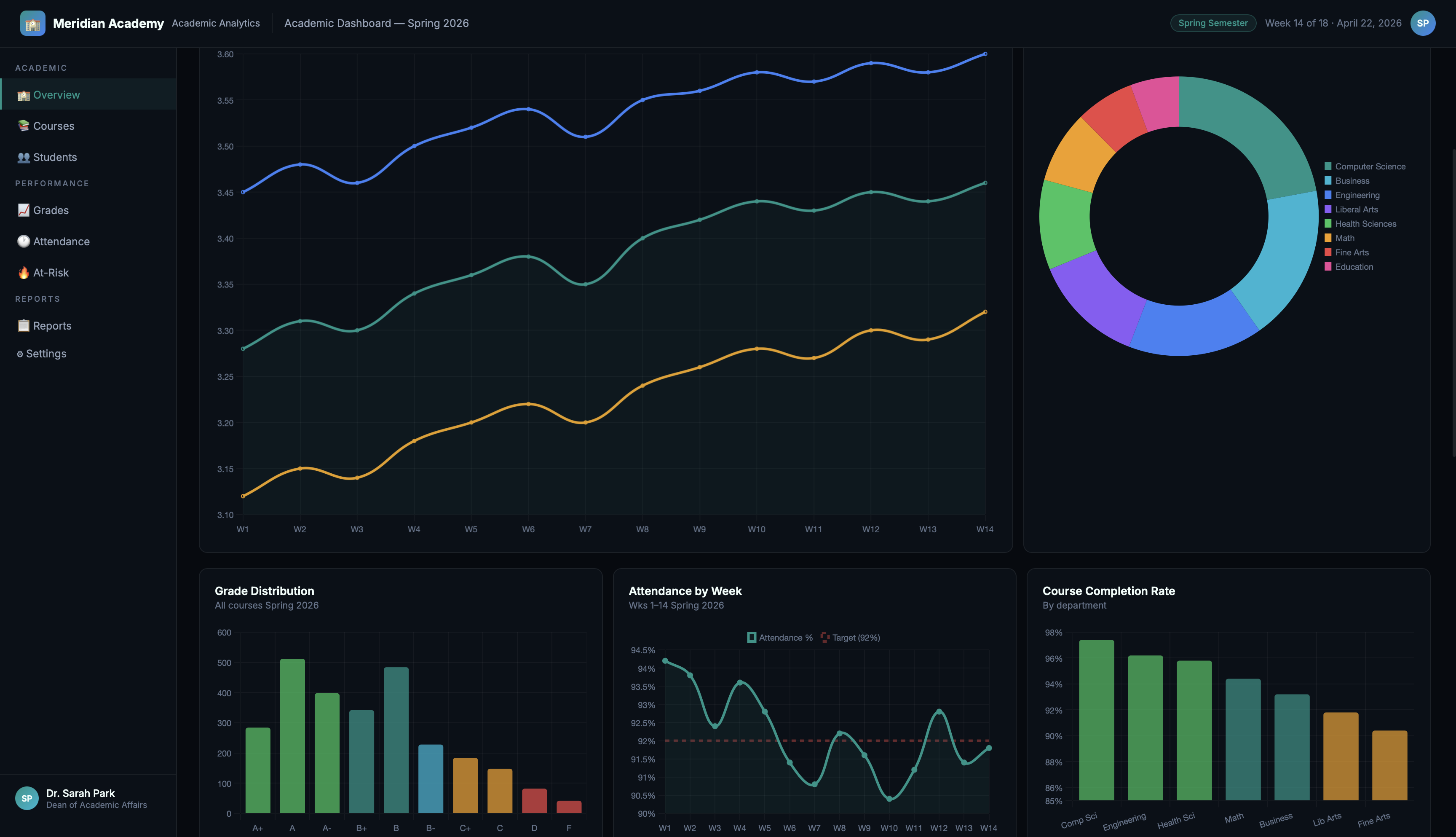Click the Spring Semester badge
The image size is (1456, 837).
pos(1213,23)
